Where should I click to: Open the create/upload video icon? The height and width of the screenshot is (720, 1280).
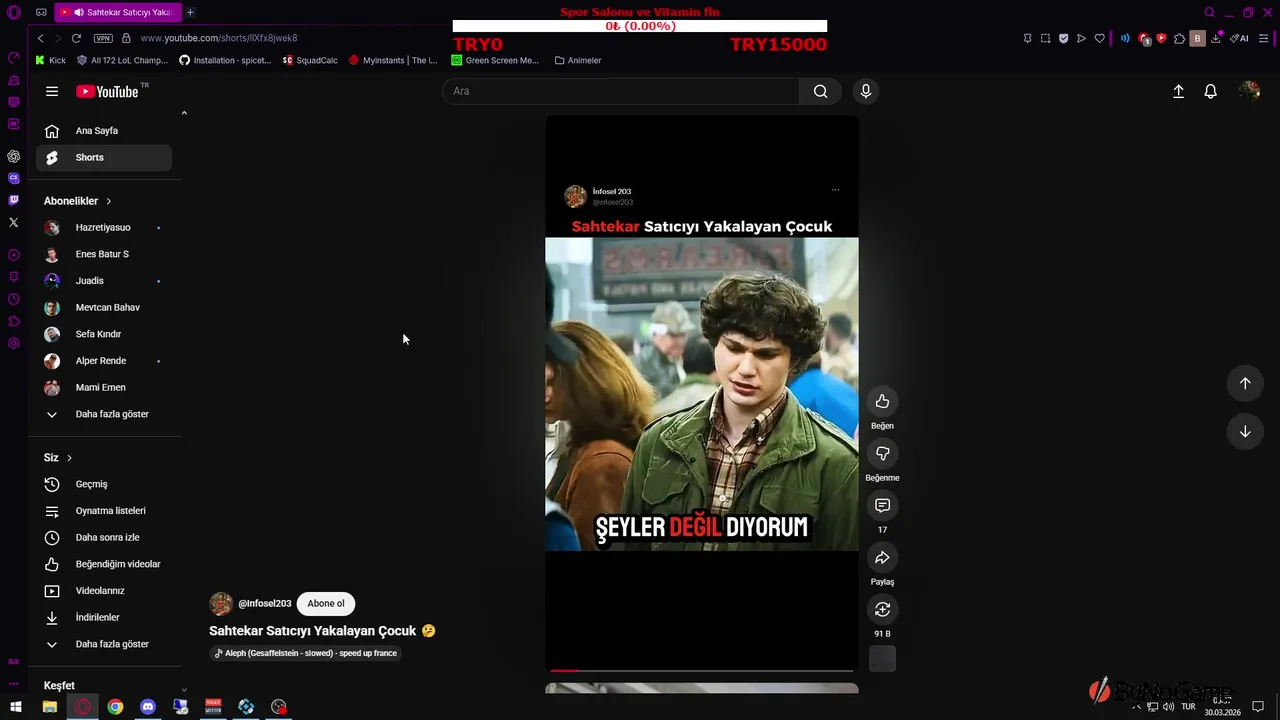1178,91
